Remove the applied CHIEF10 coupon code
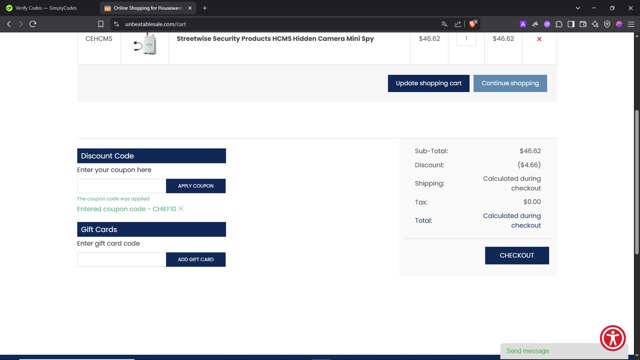 181,209
